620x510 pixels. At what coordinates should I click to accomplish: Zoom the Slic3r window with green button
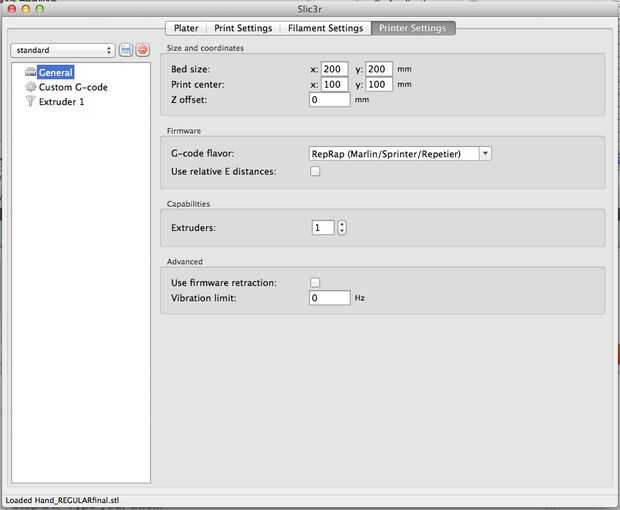click(x=40, y=8)
